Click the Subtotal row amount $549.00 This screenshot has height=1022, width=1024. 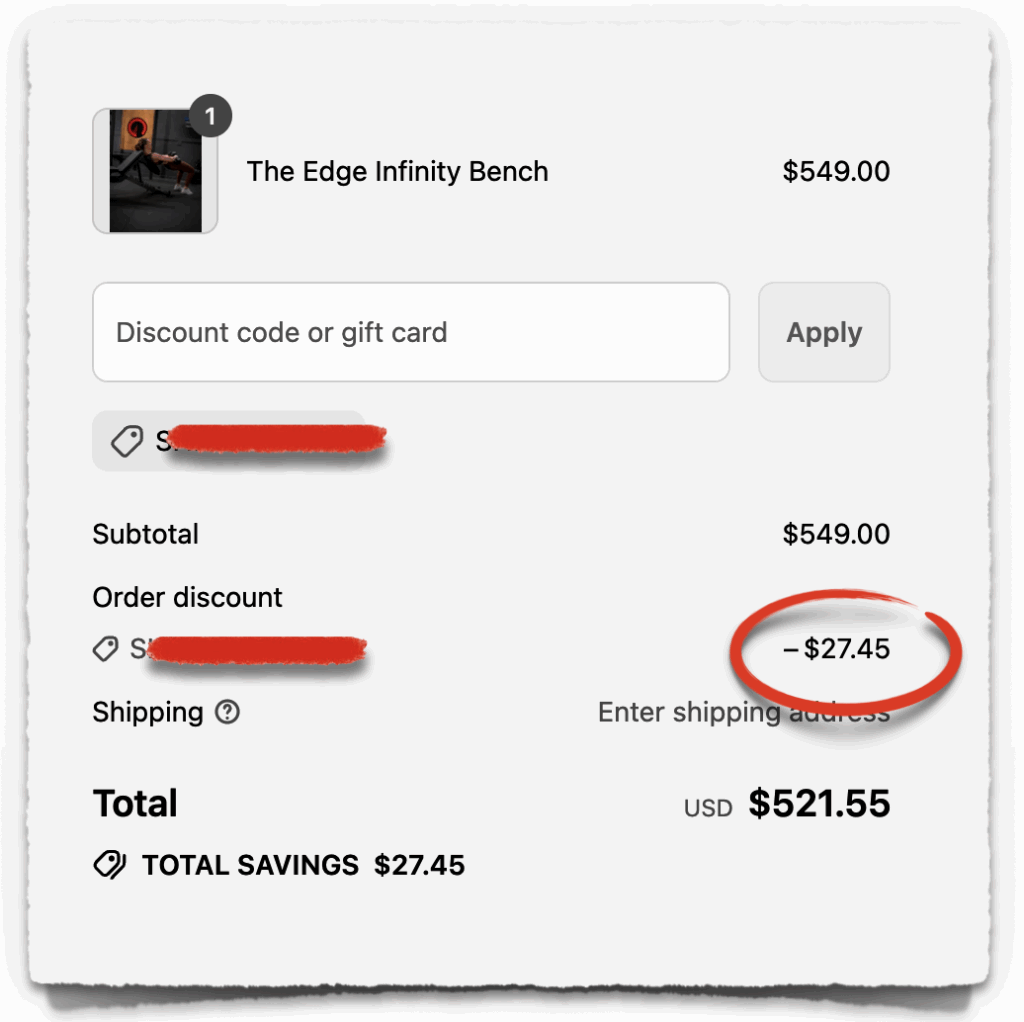click(x=837, y=534)
